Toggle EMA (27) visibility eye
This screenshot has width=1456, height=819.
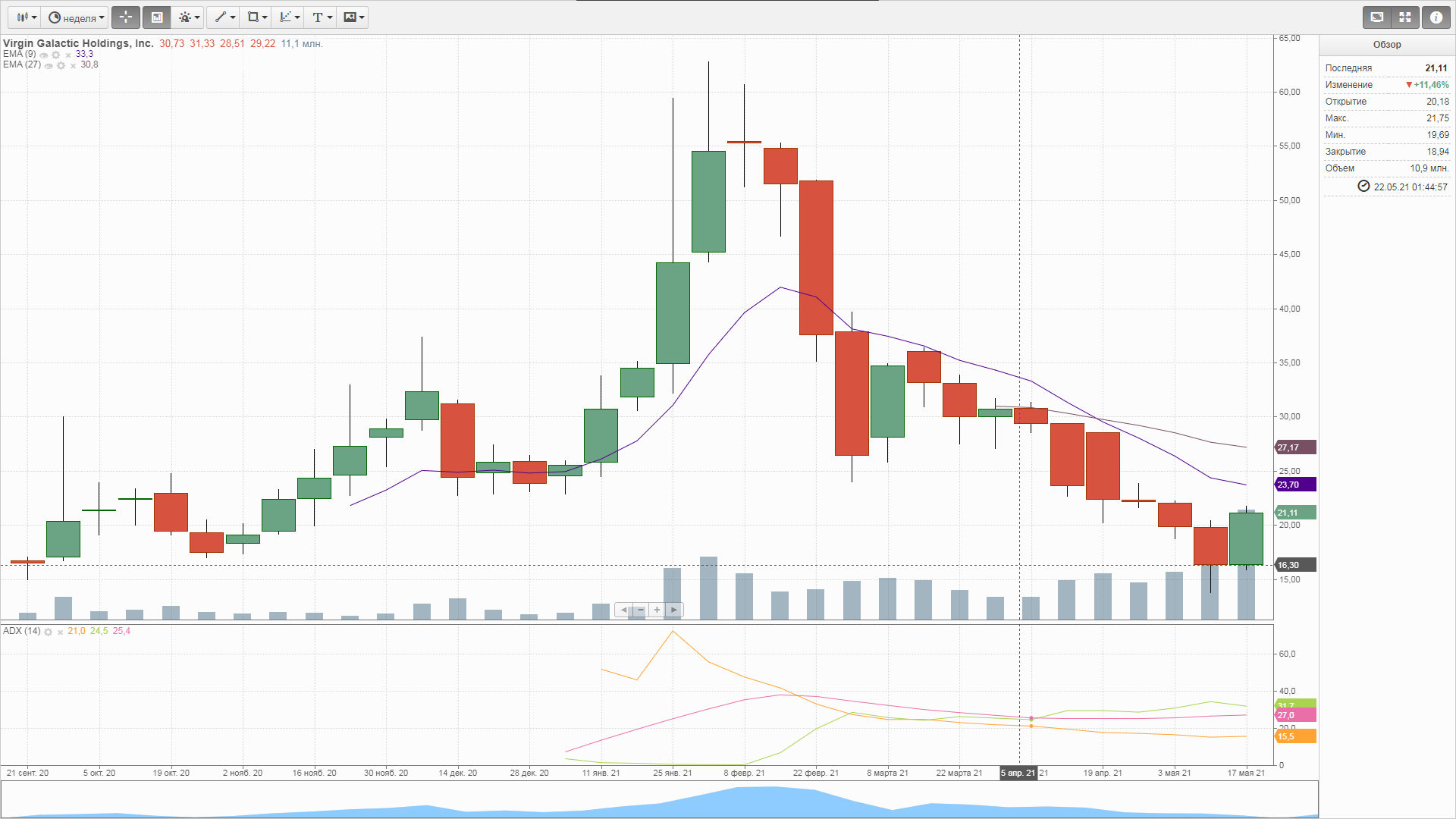tap(49, 66)
